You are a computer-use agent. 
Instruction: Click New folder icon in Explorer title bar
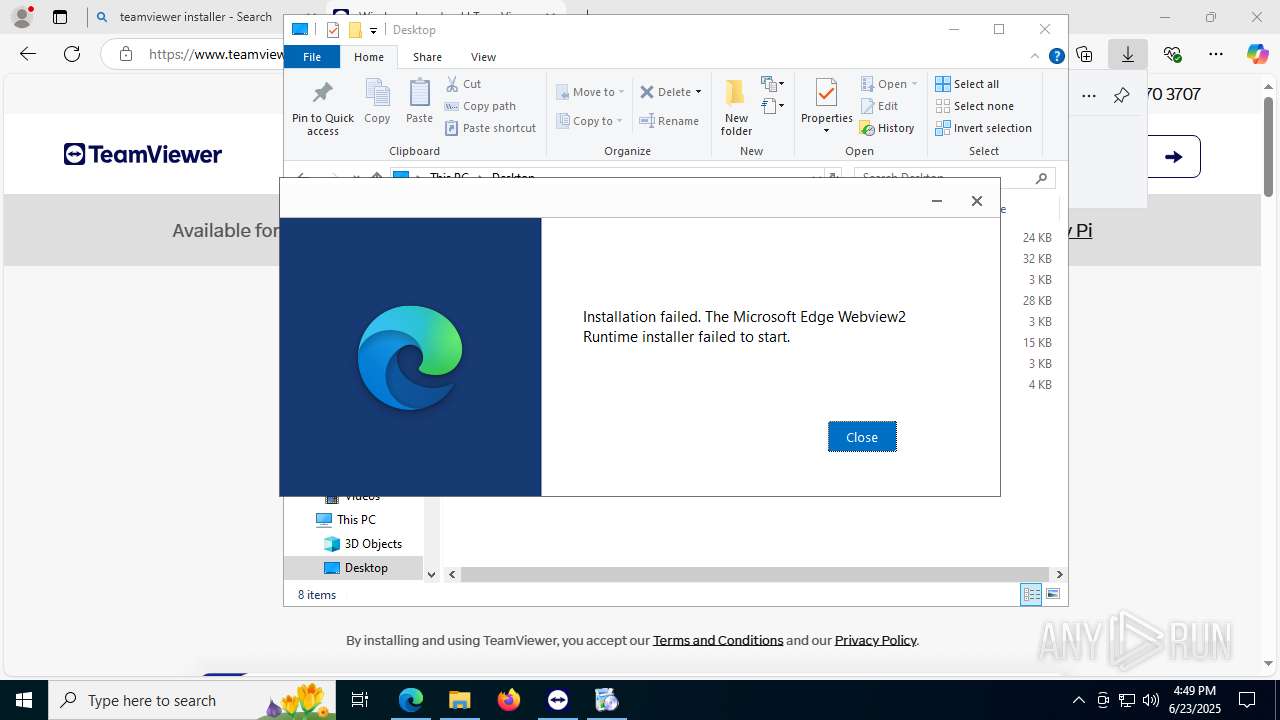[354, 30]
